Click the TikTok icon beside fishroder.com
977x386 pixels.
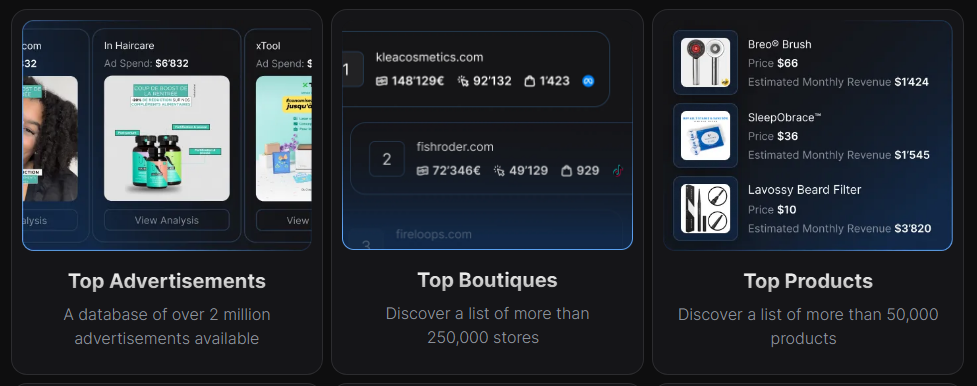(x=617, y=171)
